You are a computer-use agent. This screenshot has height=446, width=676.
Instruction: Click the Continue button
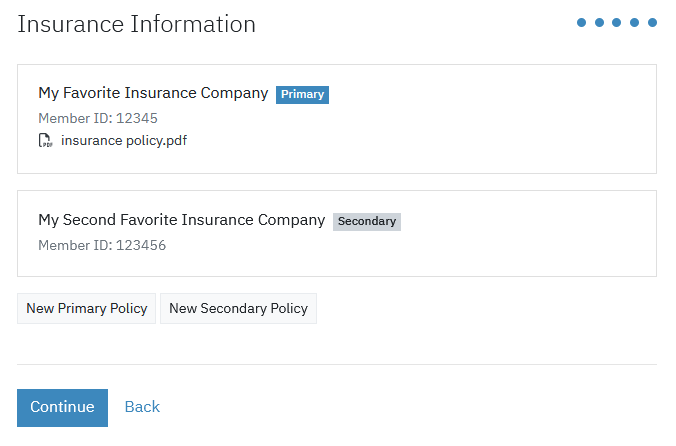click(x=63, y=408)
